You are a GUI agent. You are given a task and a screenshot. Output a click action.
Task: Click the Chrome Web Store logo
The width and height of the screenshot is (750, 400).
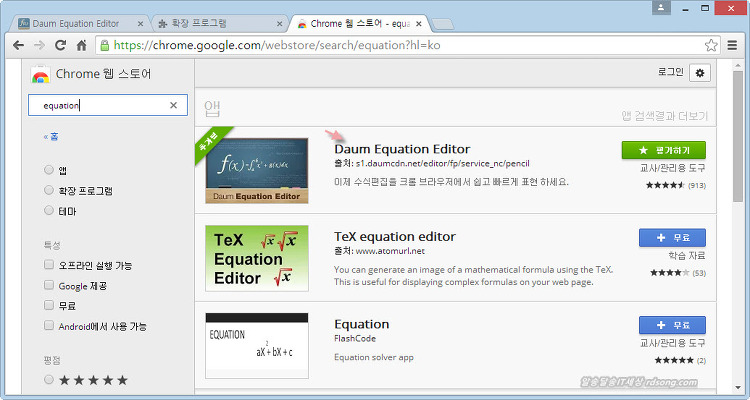click(x=41, y=74)
